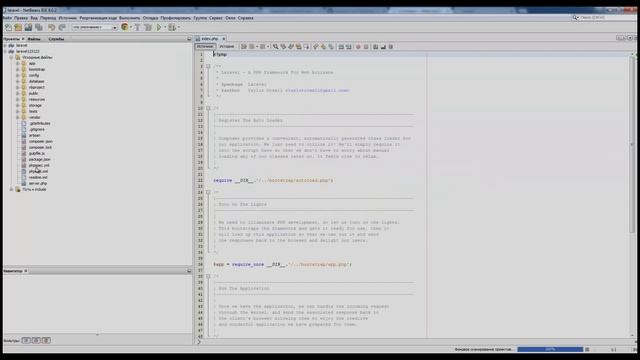The height and width of the screenshot is (360, 640).
Task: Expand the database folder node
Action: (x=18, y=81)
